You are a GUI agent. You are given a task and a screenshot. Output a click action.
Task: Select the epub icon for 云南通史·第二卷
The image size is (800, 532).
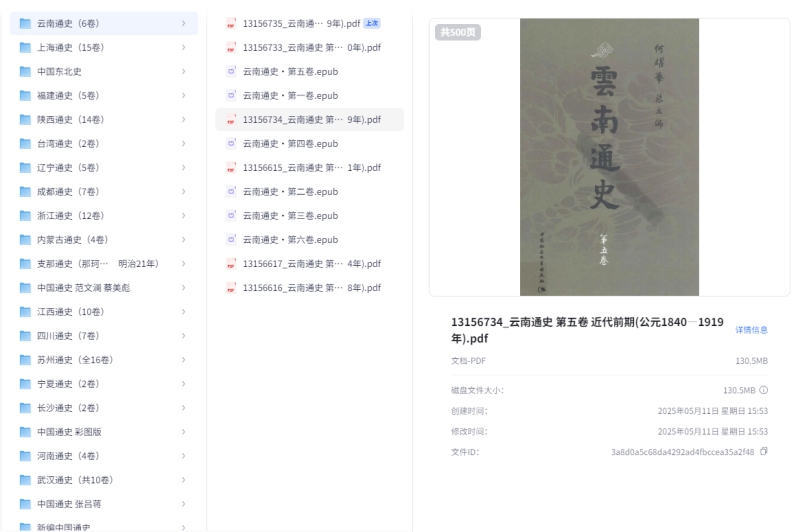[x=231, y=191]
